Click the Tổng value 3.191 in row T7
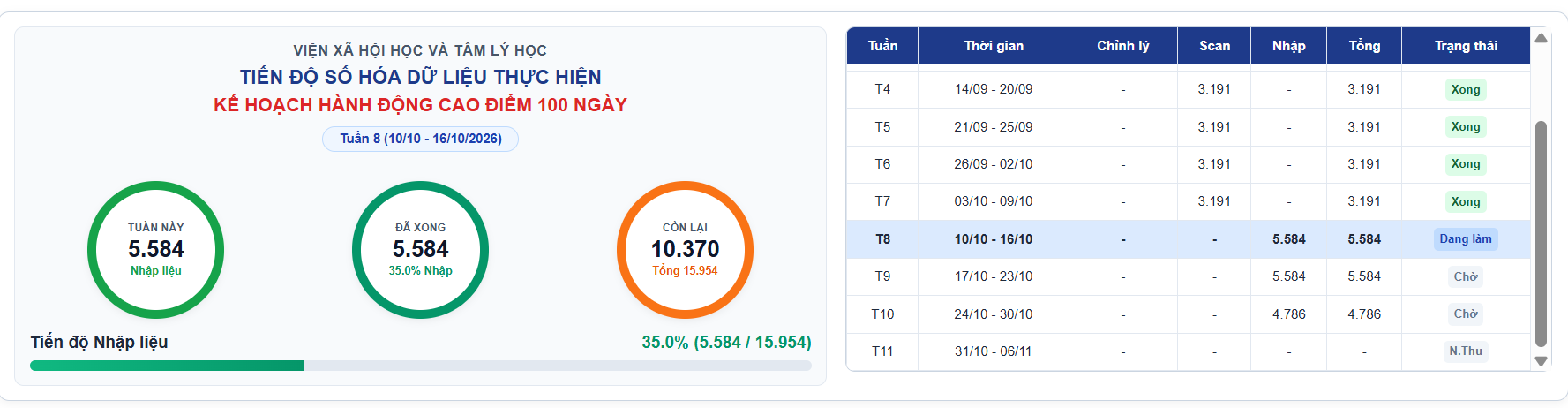Image resolution: width=1568 pixels, height=408 pixels. [1364, 201]
